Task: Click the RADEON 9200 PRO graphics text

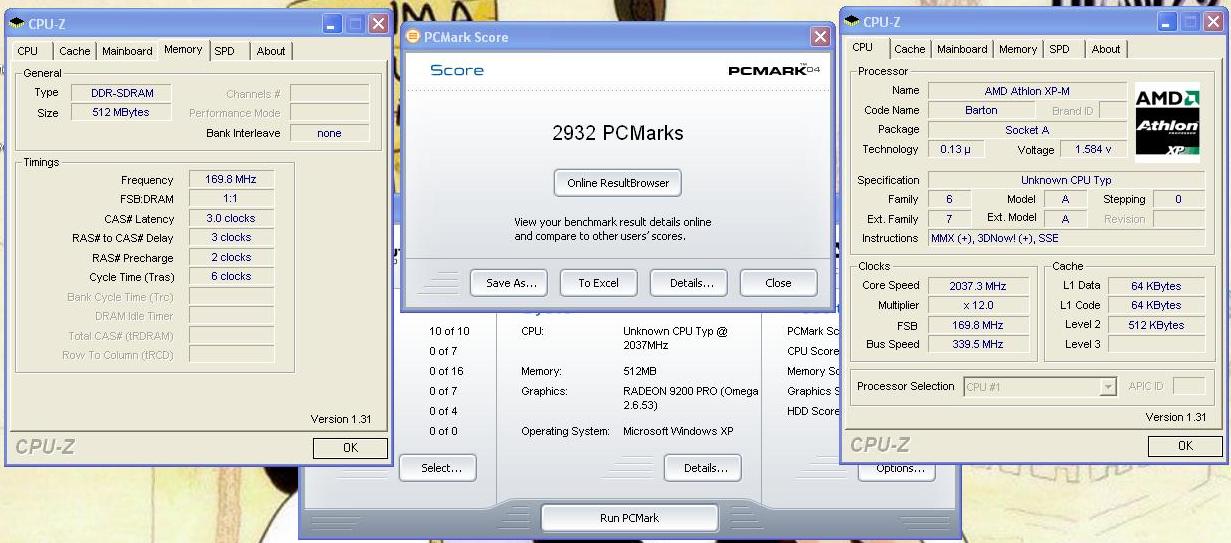Action: [x=691, y=398]
